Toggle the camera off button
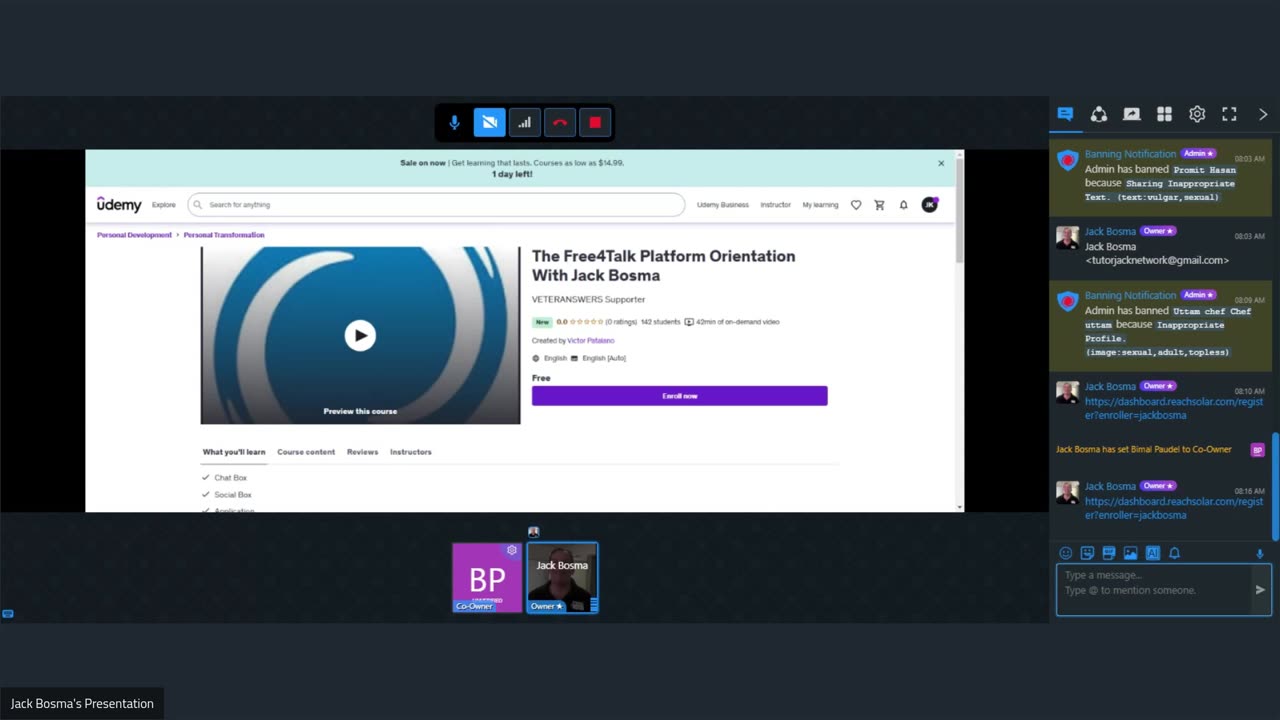This screenshot has height=720, width=1280. point(489,123)
